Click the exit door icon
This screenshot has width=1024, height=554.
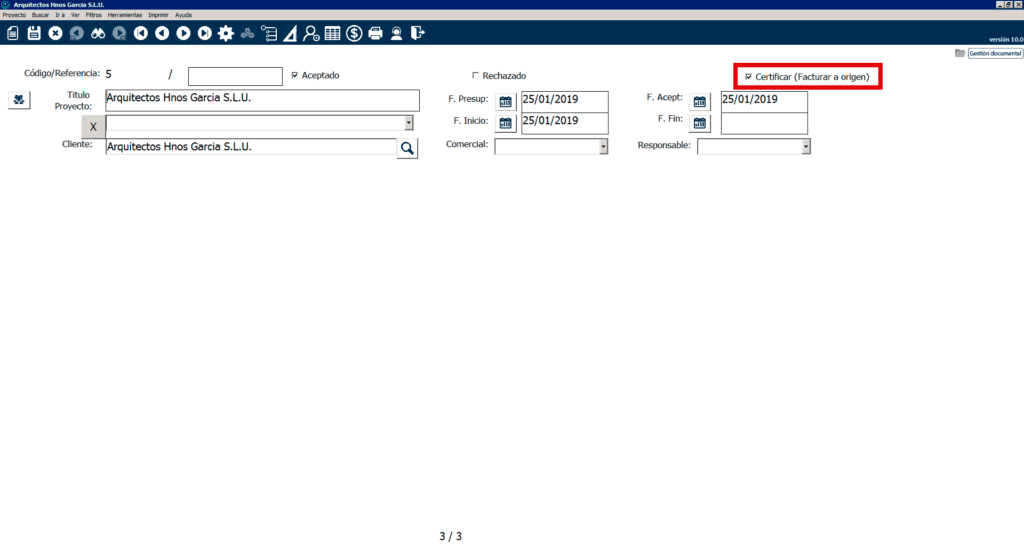pyautogui.click(x=418, y=33)
